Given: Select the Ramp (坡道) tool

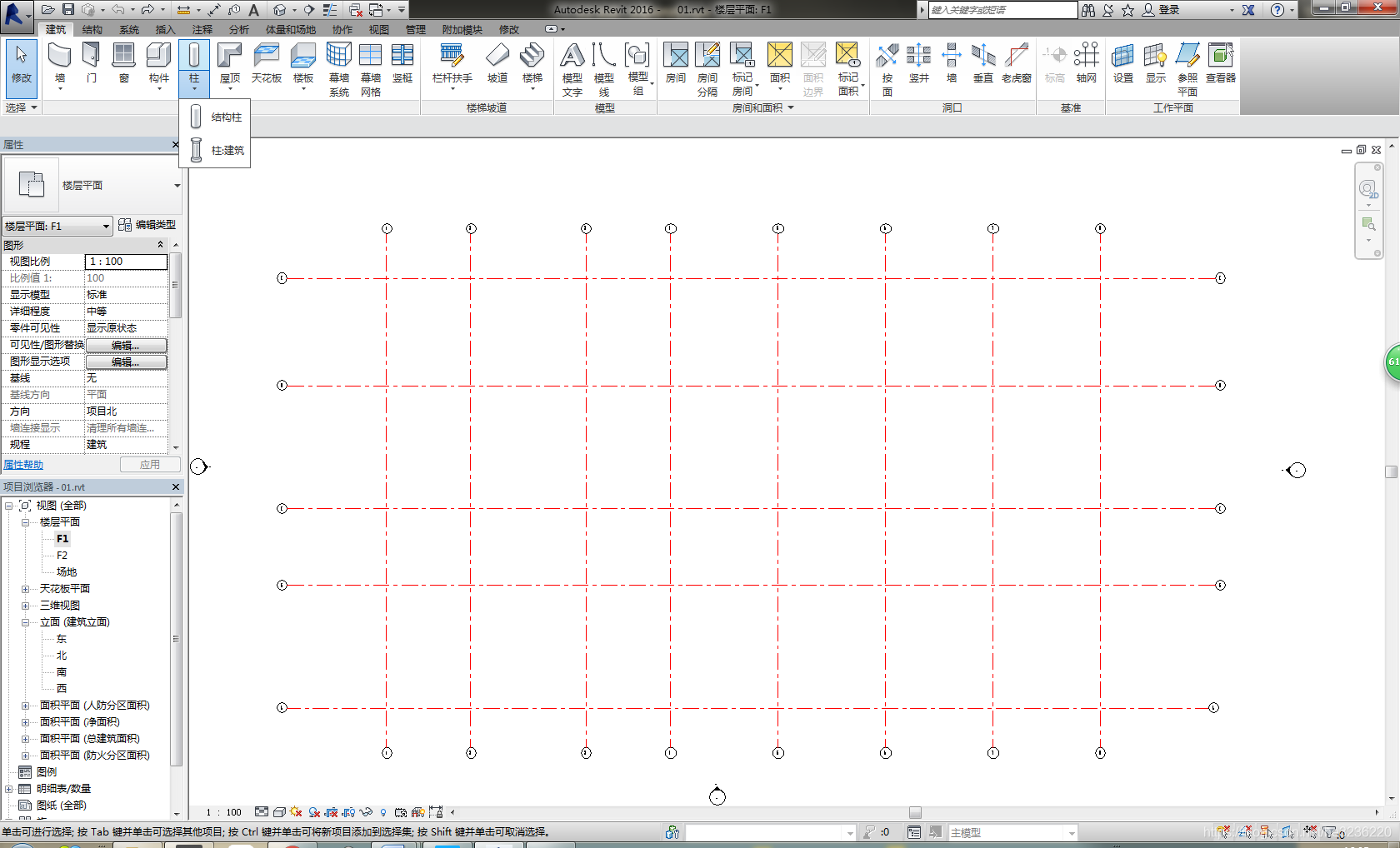Looking at the screenshot, I should pyautogui.click(x=497, y=63).
